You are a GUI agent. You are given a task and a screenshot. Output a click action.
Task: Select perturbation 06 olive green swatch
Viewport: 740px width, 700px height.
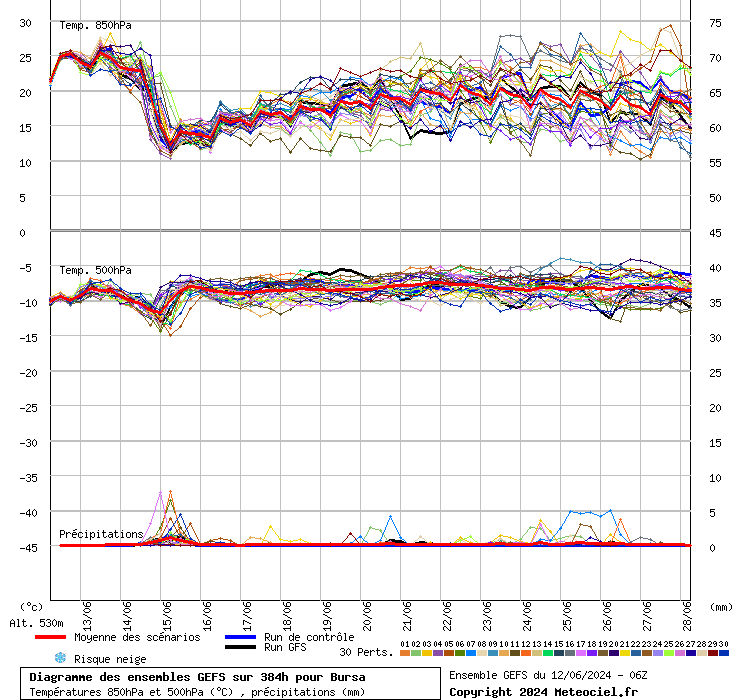(460, 653)
